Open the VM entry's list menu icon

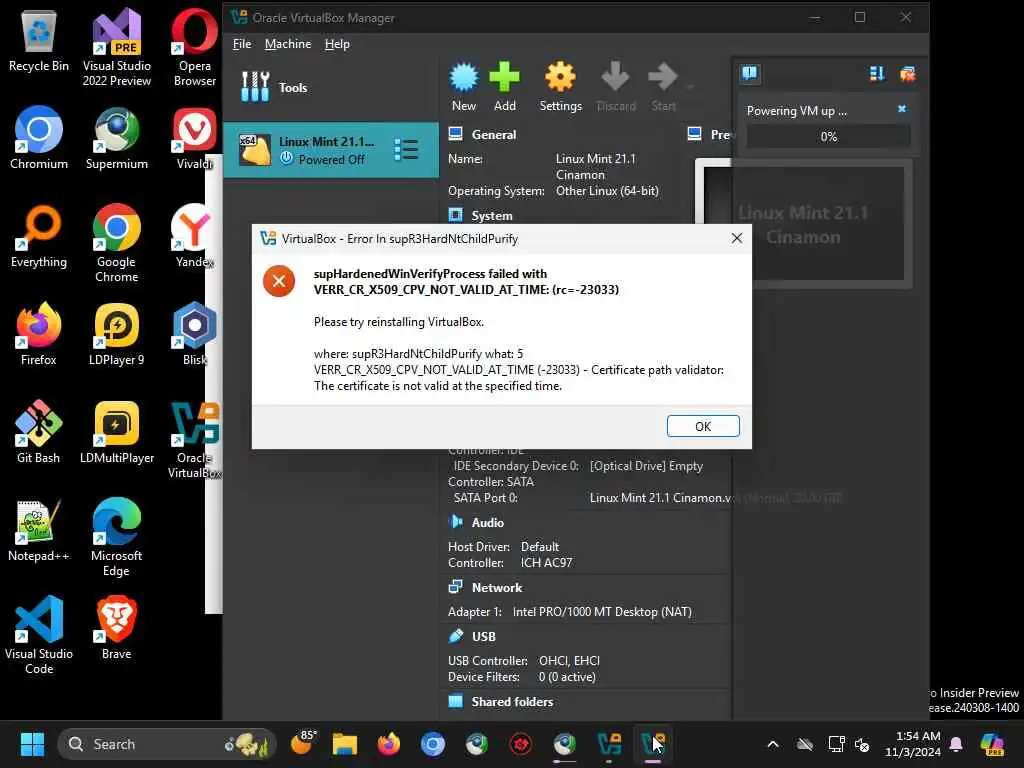[406, 150]
